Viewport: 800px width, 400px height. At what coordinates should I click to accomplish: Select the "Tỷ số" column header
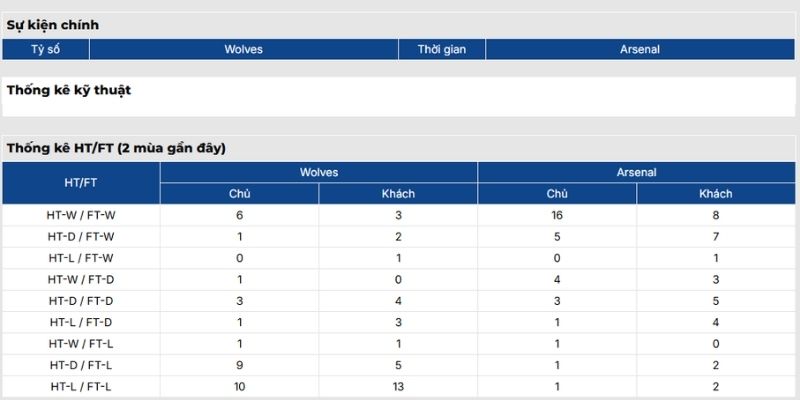[45, 49]
